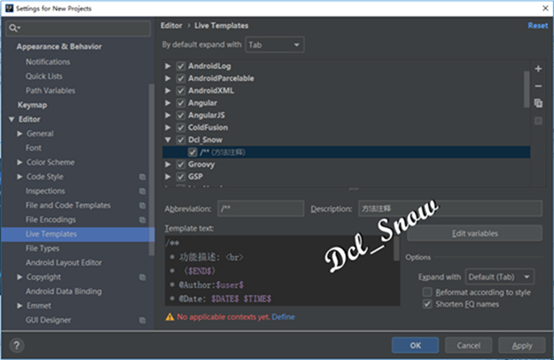Image resolution: width=554 pixels, height=360 pixels.
Task: Click the warning triangle icon near contexts message
Action: click(170, 317)
